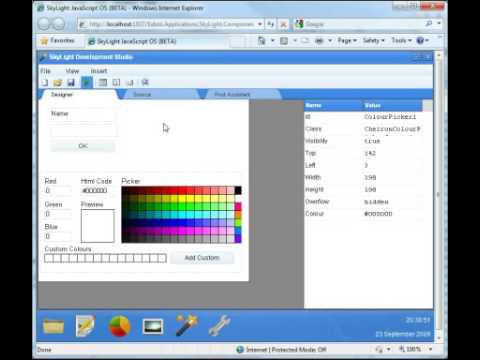The image size is (480, 360).
Task: Open the wrench tools desktop icon
Action: click(219, 325)
